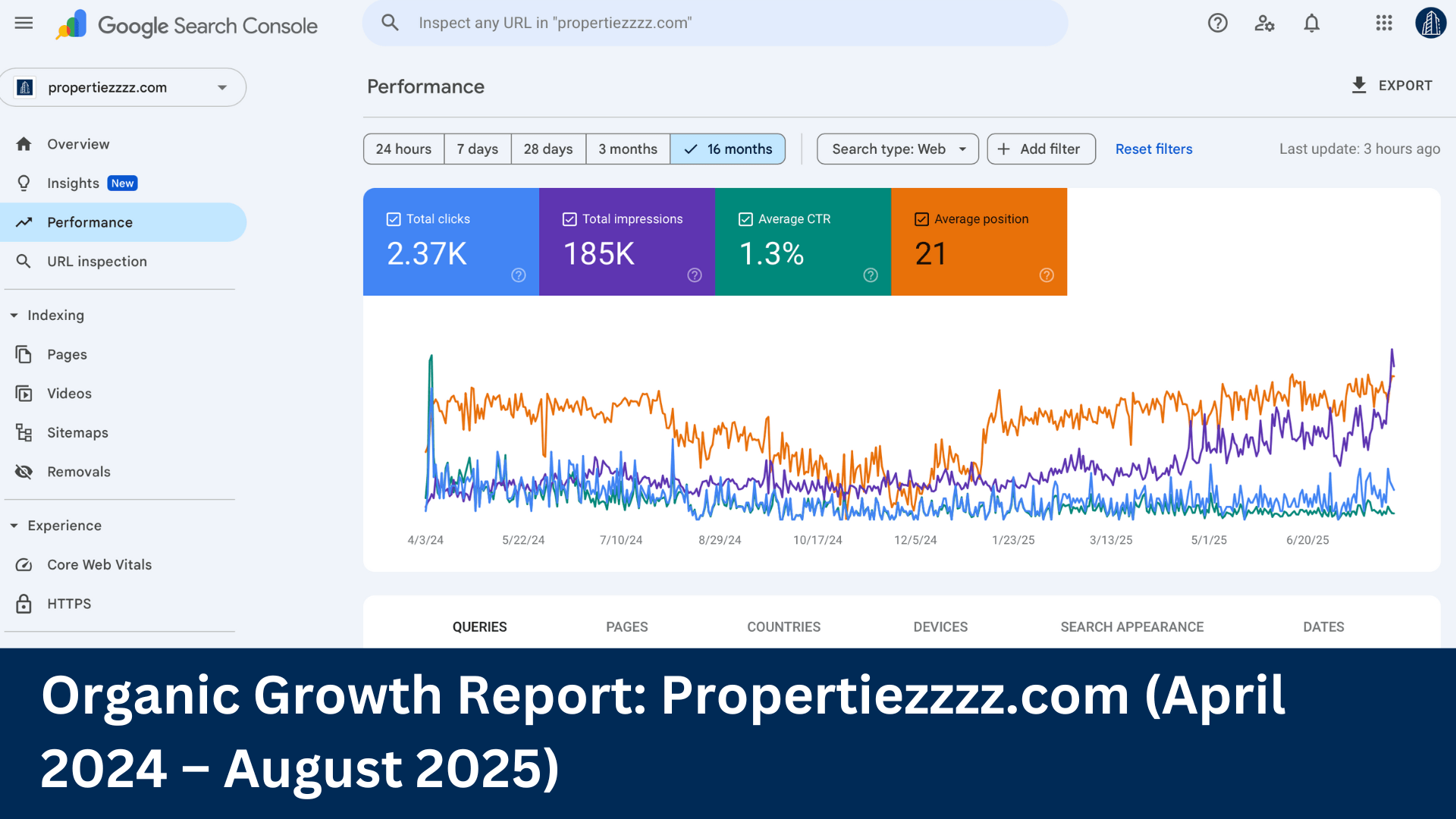
Task: Switch to the SEARCH APPEARANCE tab
Action: [x=1131, y=626]
